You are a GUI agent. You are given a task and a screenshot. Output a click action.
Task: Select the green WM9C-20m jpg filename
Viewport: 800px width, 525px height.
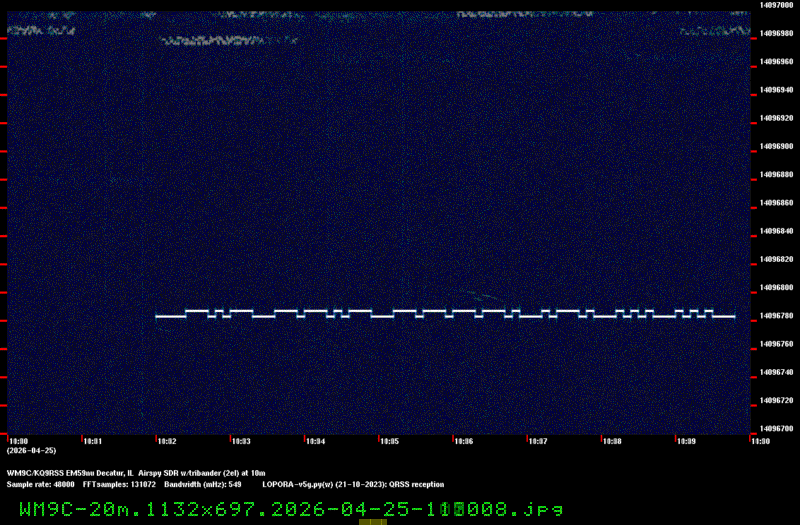click(291, 509)
